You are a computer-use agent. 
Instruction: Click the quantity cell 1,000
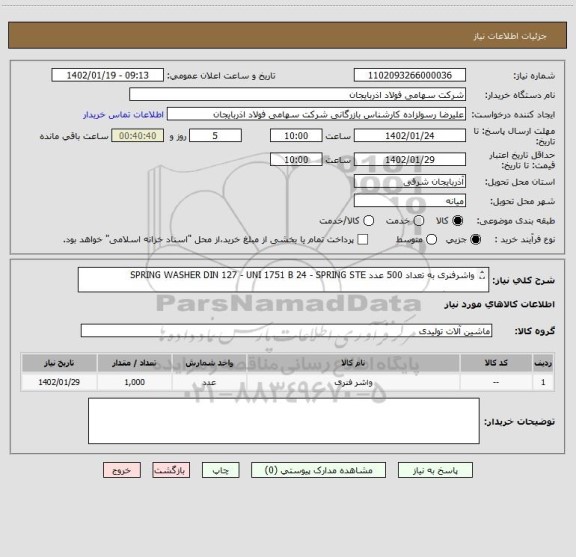tap(134, 382)
